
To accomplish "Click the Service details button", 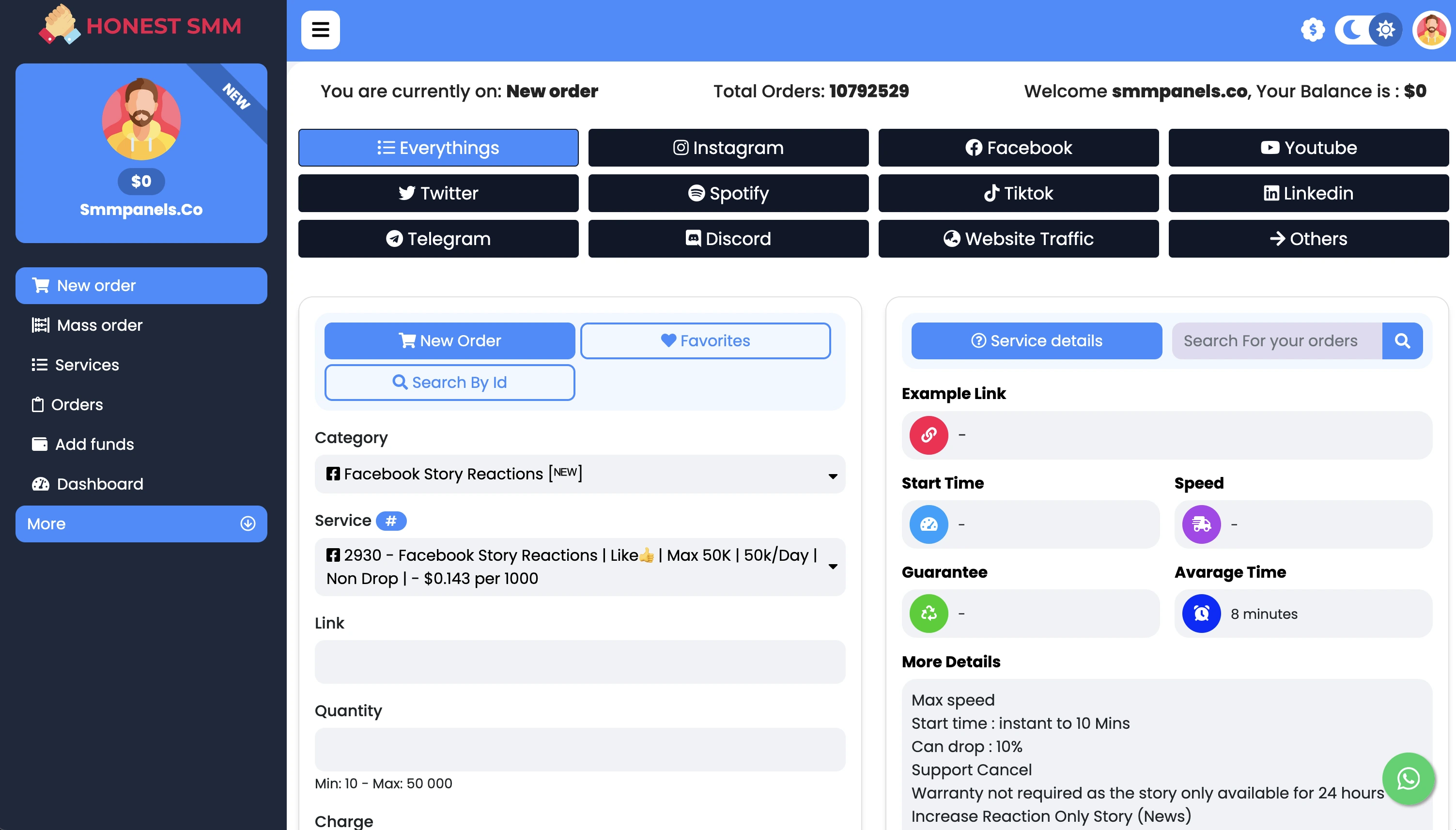I will pos(1037,341).
